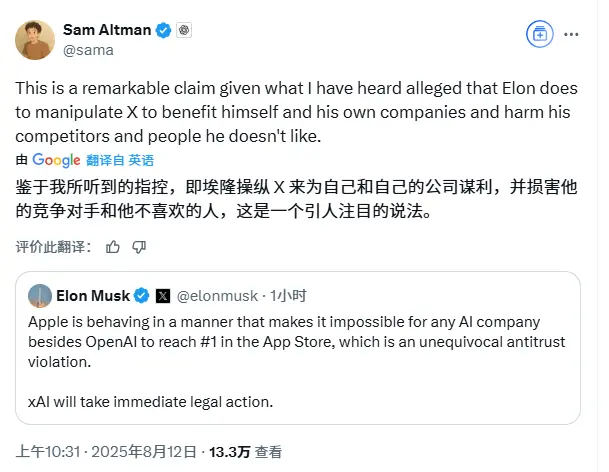Image resolution: width=609 pixels, height=472 pixels.
Task: Rate the translation with thumbs up
Action: pos(113,246)
